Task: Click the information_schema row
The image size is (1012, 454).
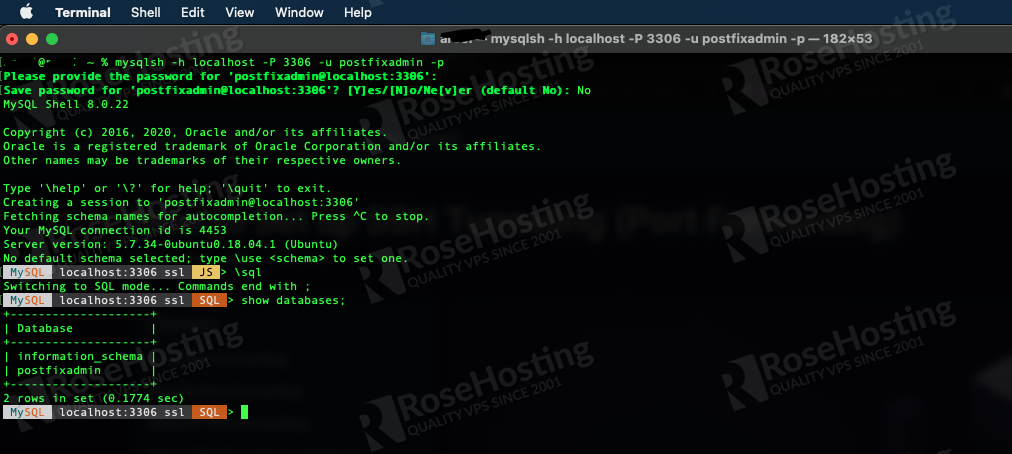Action: coord(80,356)
